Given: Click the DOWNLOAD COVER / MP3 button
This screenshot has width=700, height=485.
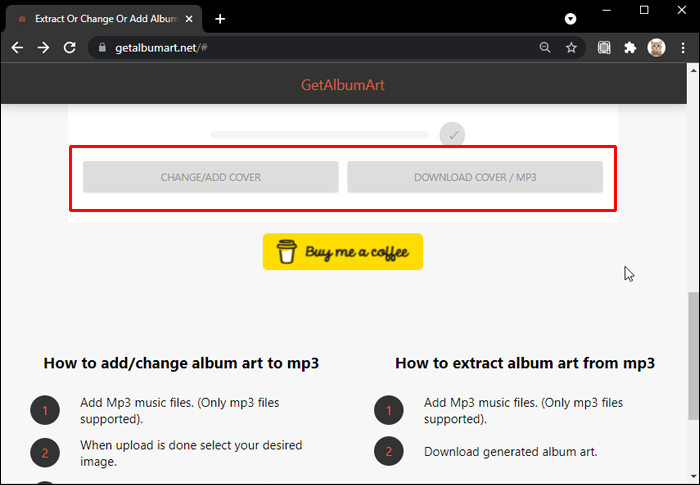Looking at the screenshot, I should tap(475, 177).
